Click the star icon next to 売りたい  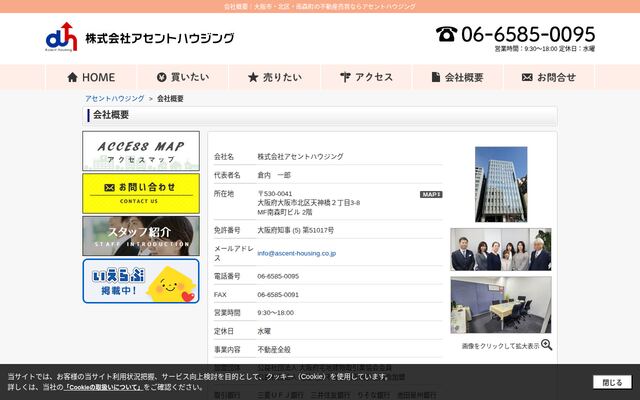coord(253,77)
